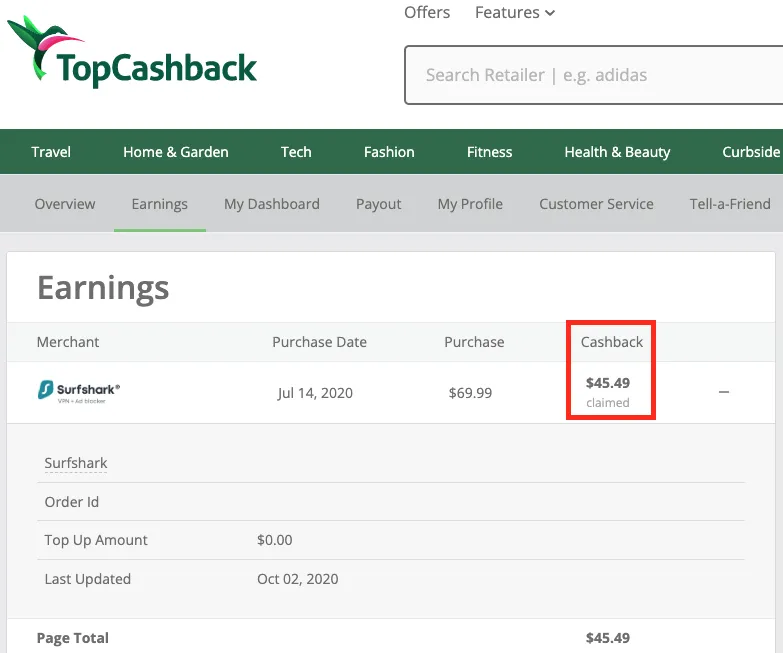783x653 pixels.
Task: Open the Home & Garden category
Action: [x=176, y=152]
